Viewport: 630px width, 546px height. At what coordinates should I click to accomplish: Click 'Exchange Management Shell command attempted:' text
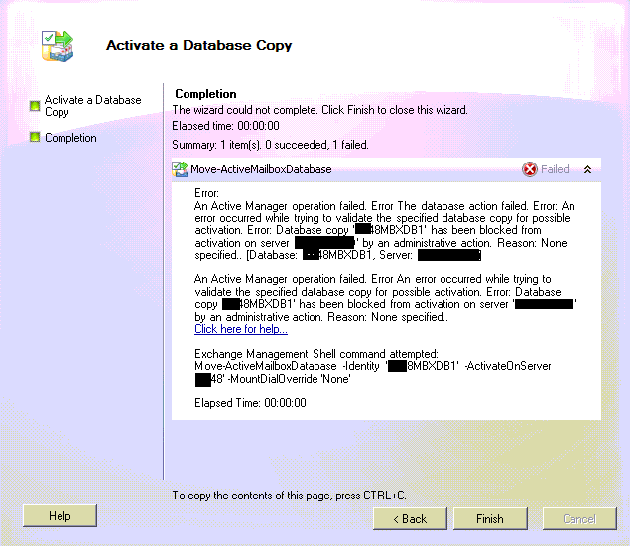(x=316, y=354)
